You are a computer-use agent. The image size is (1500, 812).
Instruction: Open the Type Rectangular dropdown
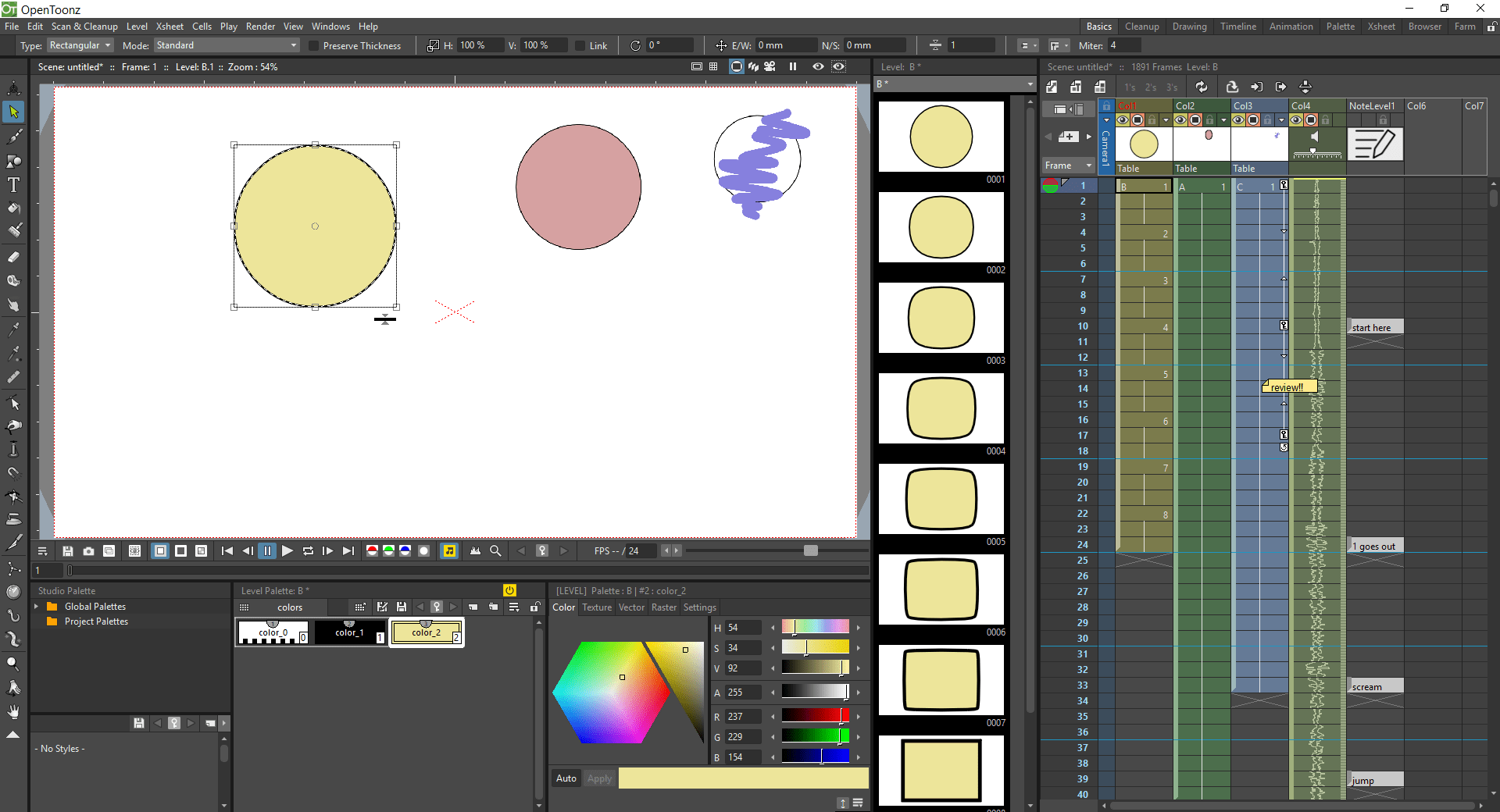pos(79,45)
